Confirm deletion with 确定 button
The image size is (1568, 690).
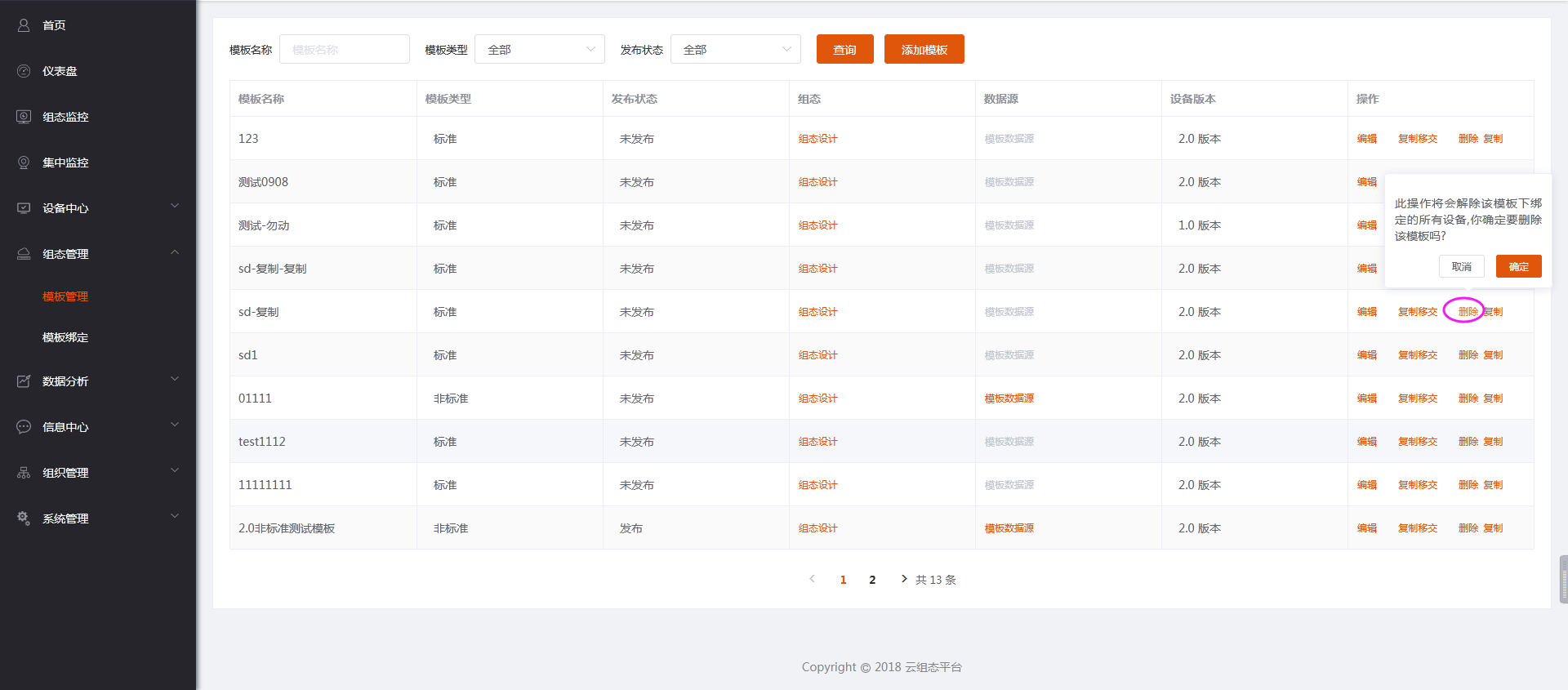(1518, 267)
